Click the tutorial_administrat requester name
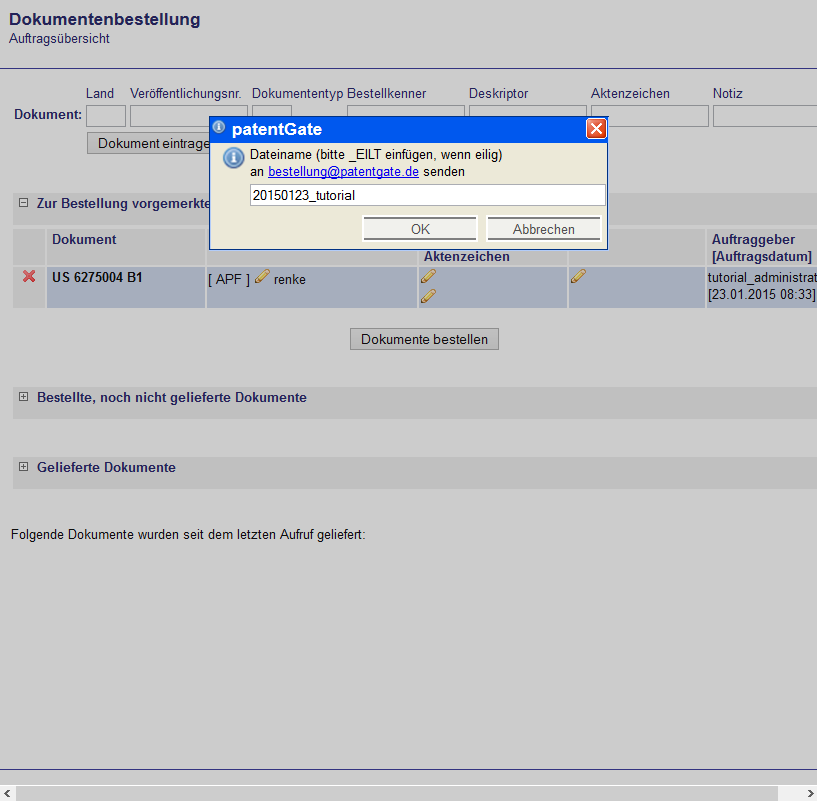 (762, 277)
